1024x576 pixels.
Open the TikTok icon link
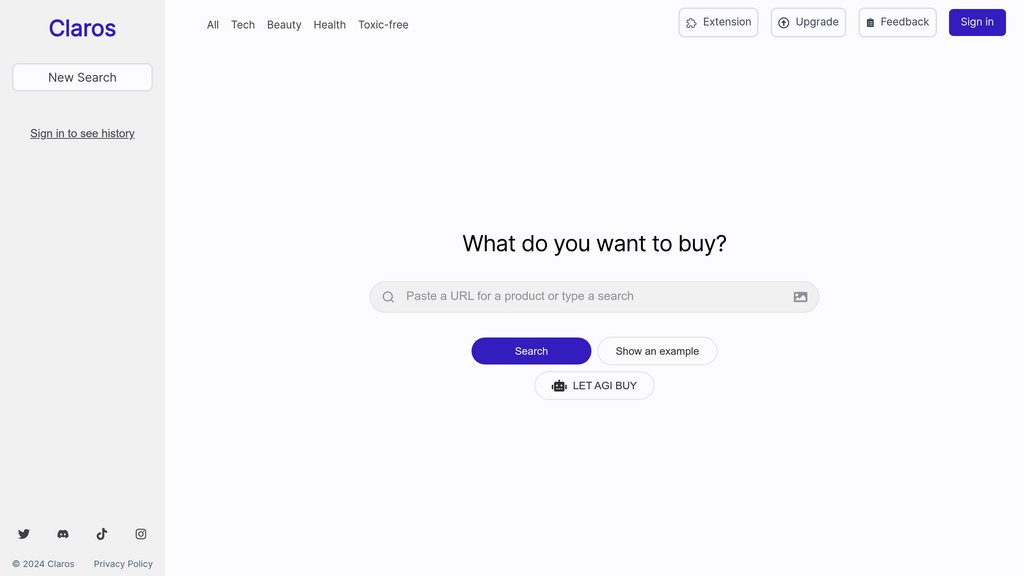pyautogui.click(x=102, y=534)
